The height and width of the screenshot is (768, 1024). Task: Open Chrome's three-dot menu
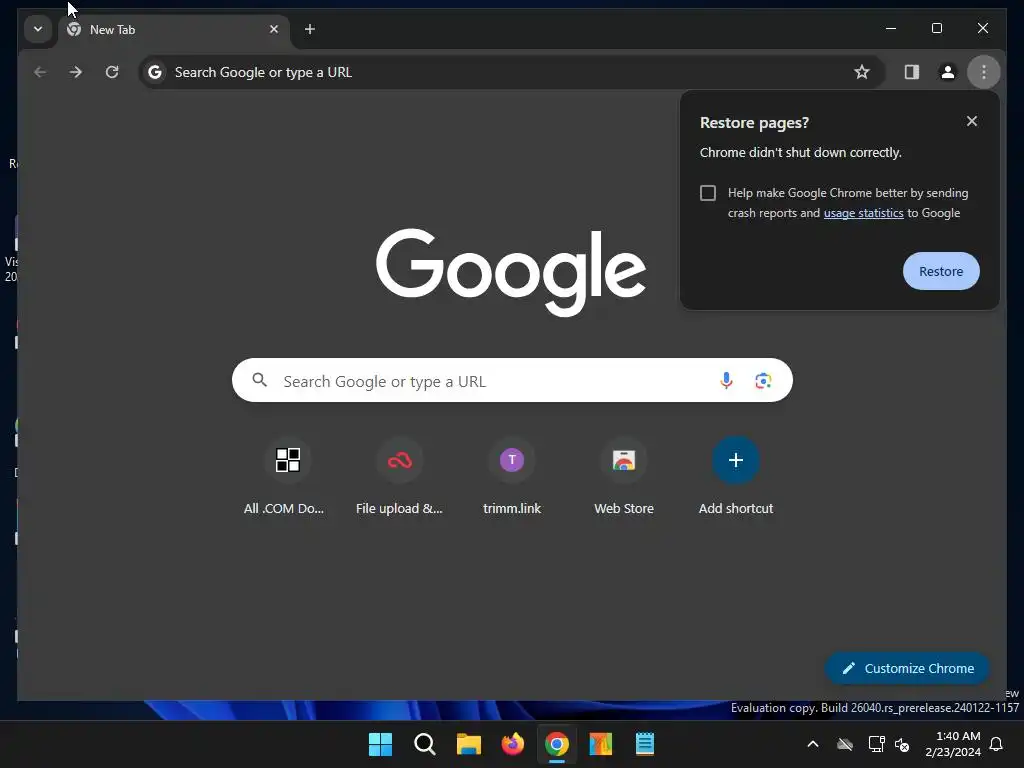984,72
